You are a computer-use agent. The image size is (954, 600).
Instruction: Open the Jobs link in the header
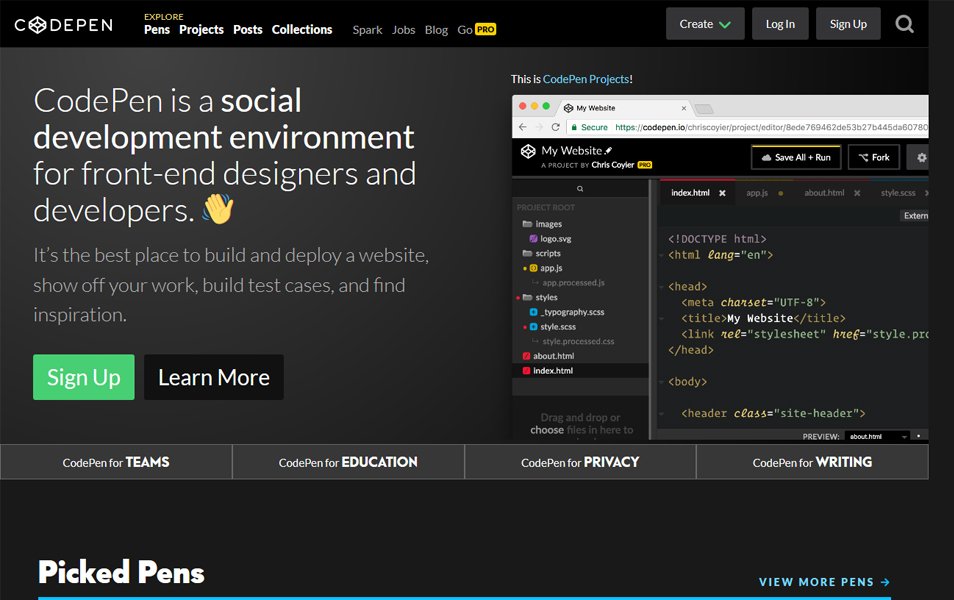point(403,30)
